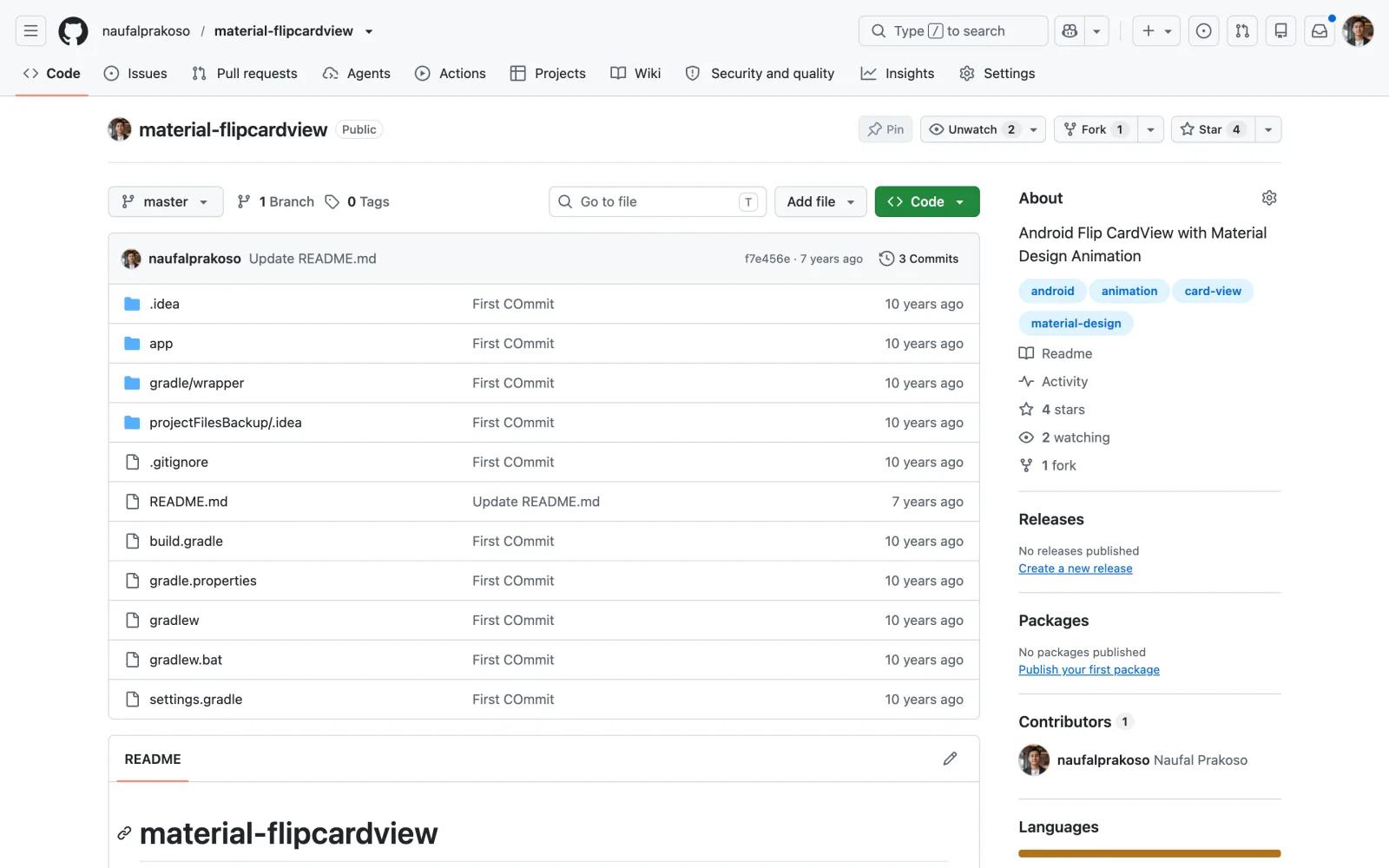This screenshot has height=868, width=1389.
Task: View 3 Commits history
Action: pyautogui.click(x=918, y=259)
